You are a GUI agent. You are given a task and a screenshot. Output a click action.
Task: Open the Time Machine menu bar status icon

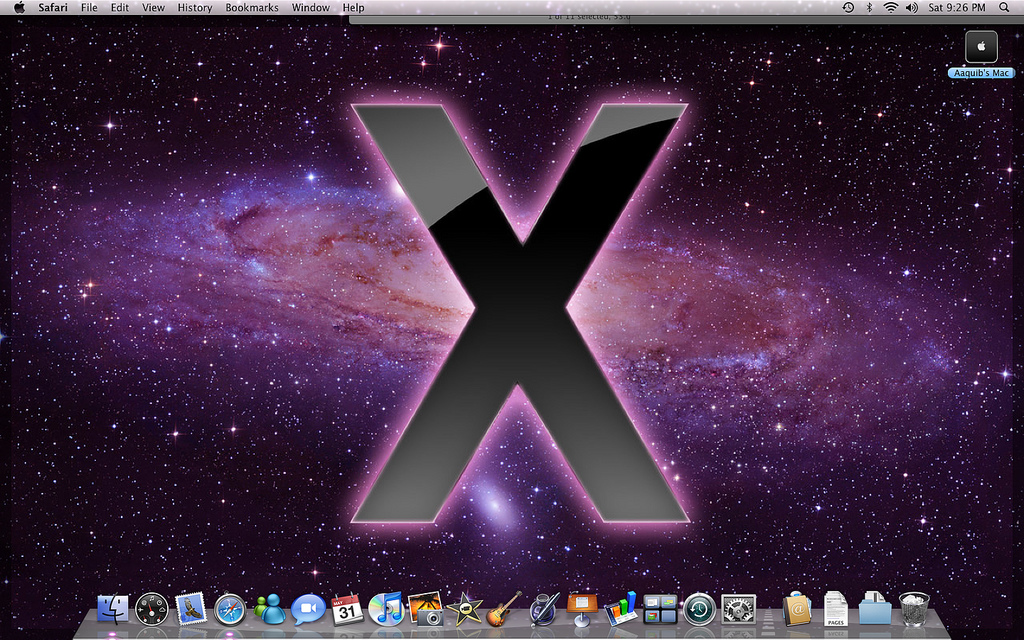coord(848,7)
